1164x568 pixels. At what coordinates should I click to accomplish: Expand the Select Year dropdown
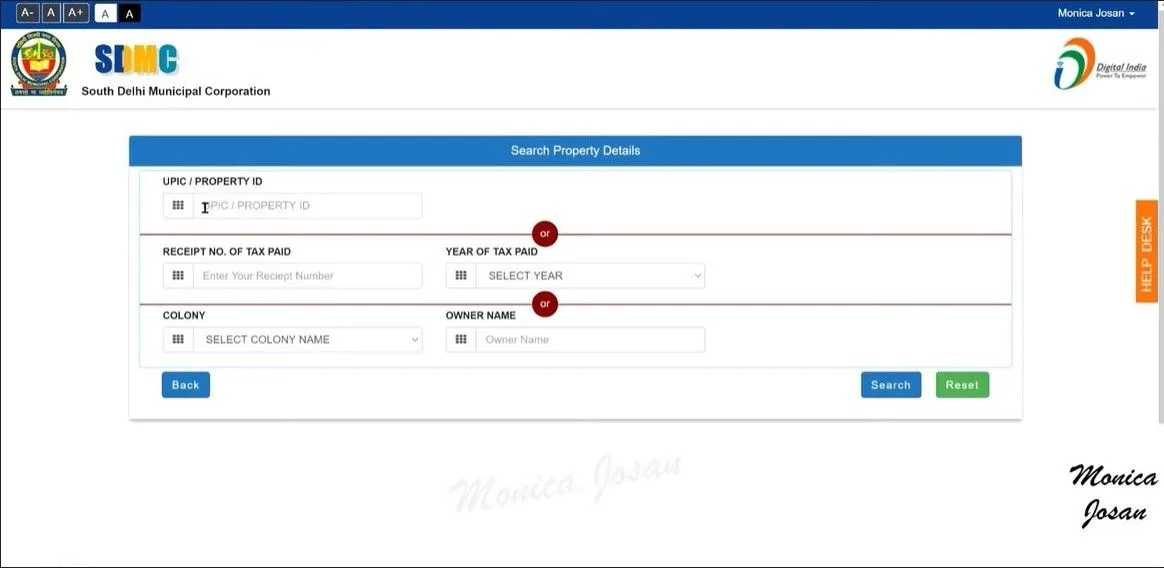tap(590, 276)
